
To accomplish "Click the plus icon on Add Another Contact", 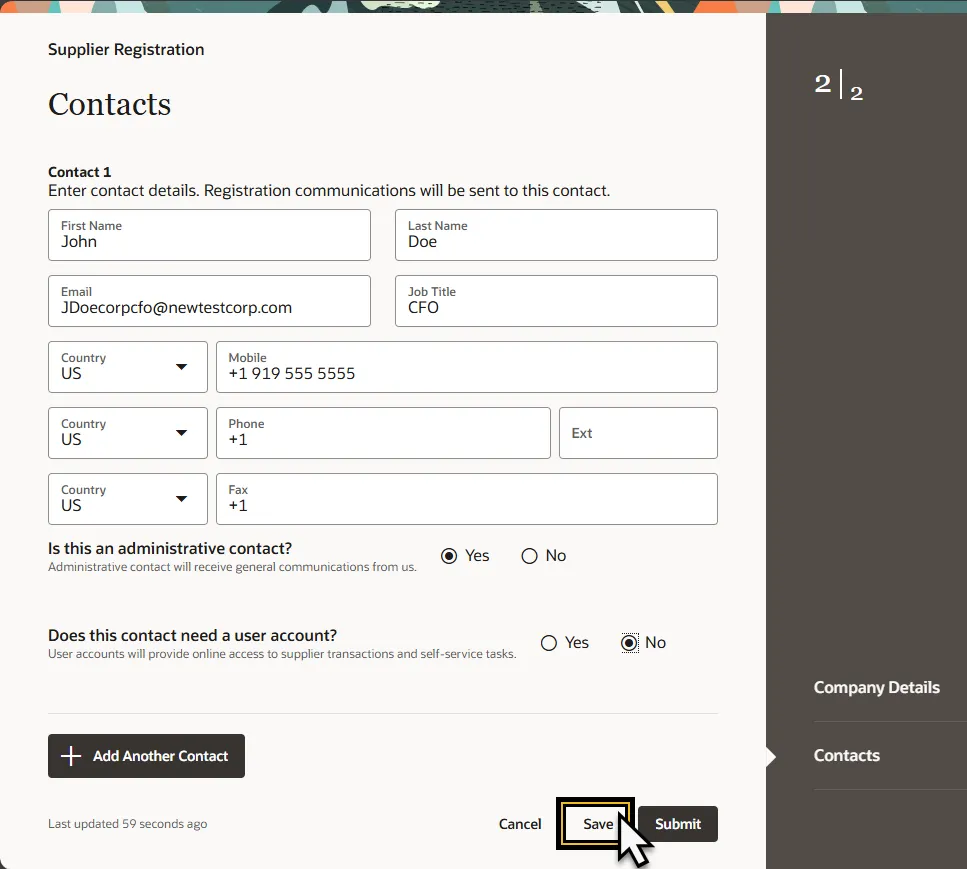I will pyautogui.click(x=71, y=756).
